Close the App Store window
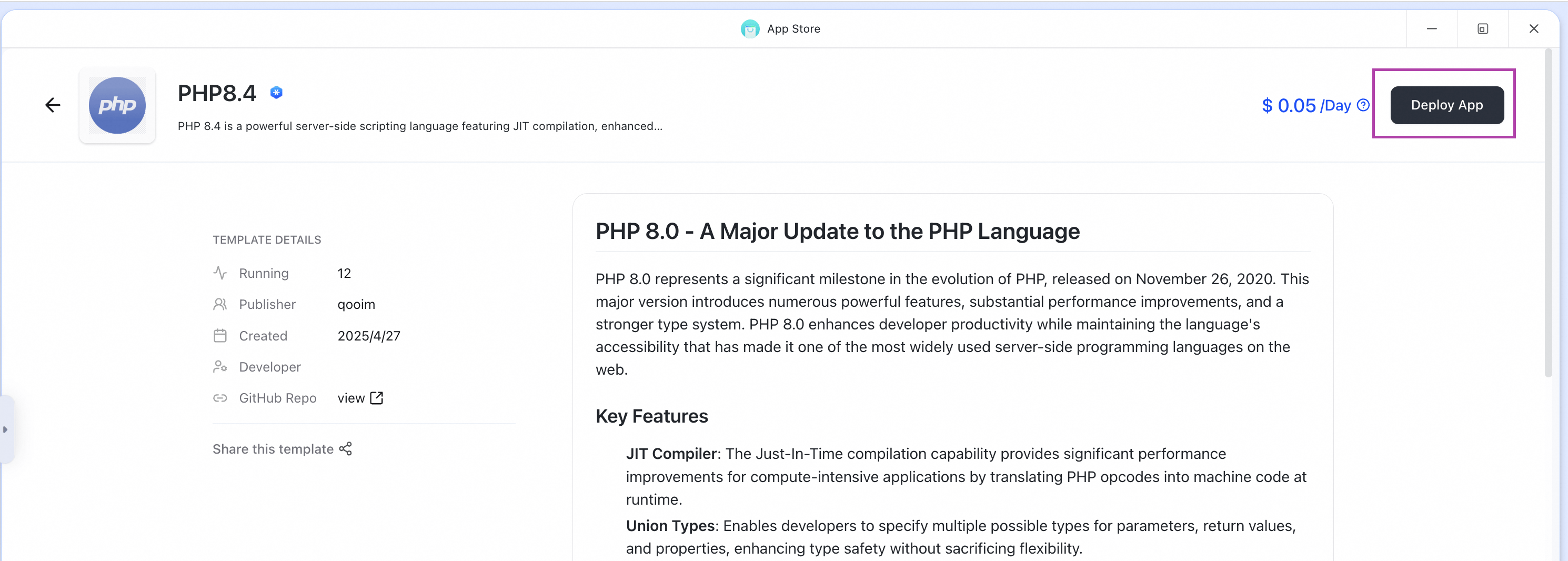1568x561 pixels. [1533, 28]
